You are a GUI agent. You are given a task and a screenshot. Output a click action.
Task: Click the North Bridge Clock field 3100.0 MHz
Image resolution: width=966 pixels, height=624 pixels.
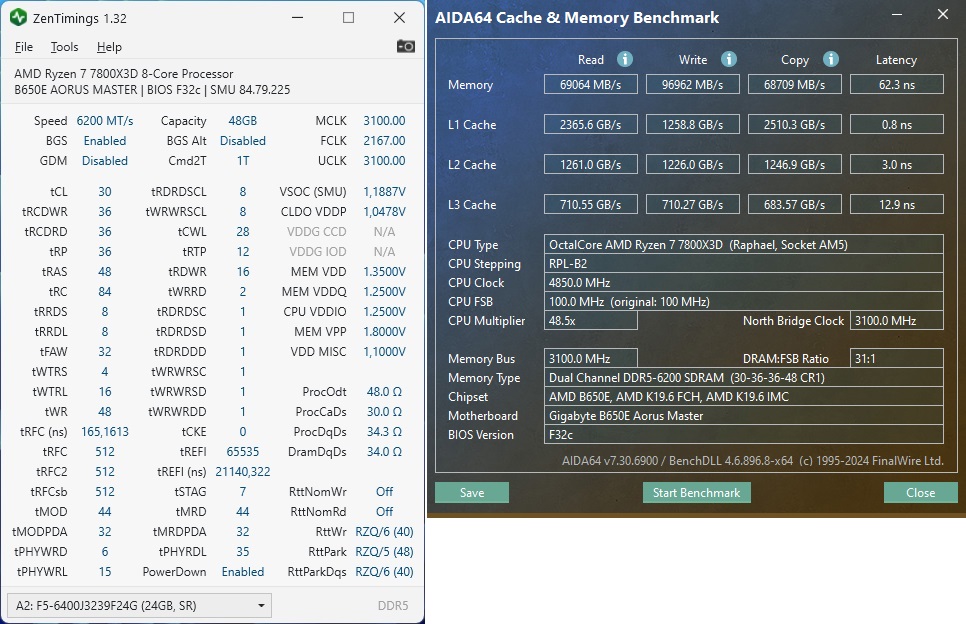point(896,321)
